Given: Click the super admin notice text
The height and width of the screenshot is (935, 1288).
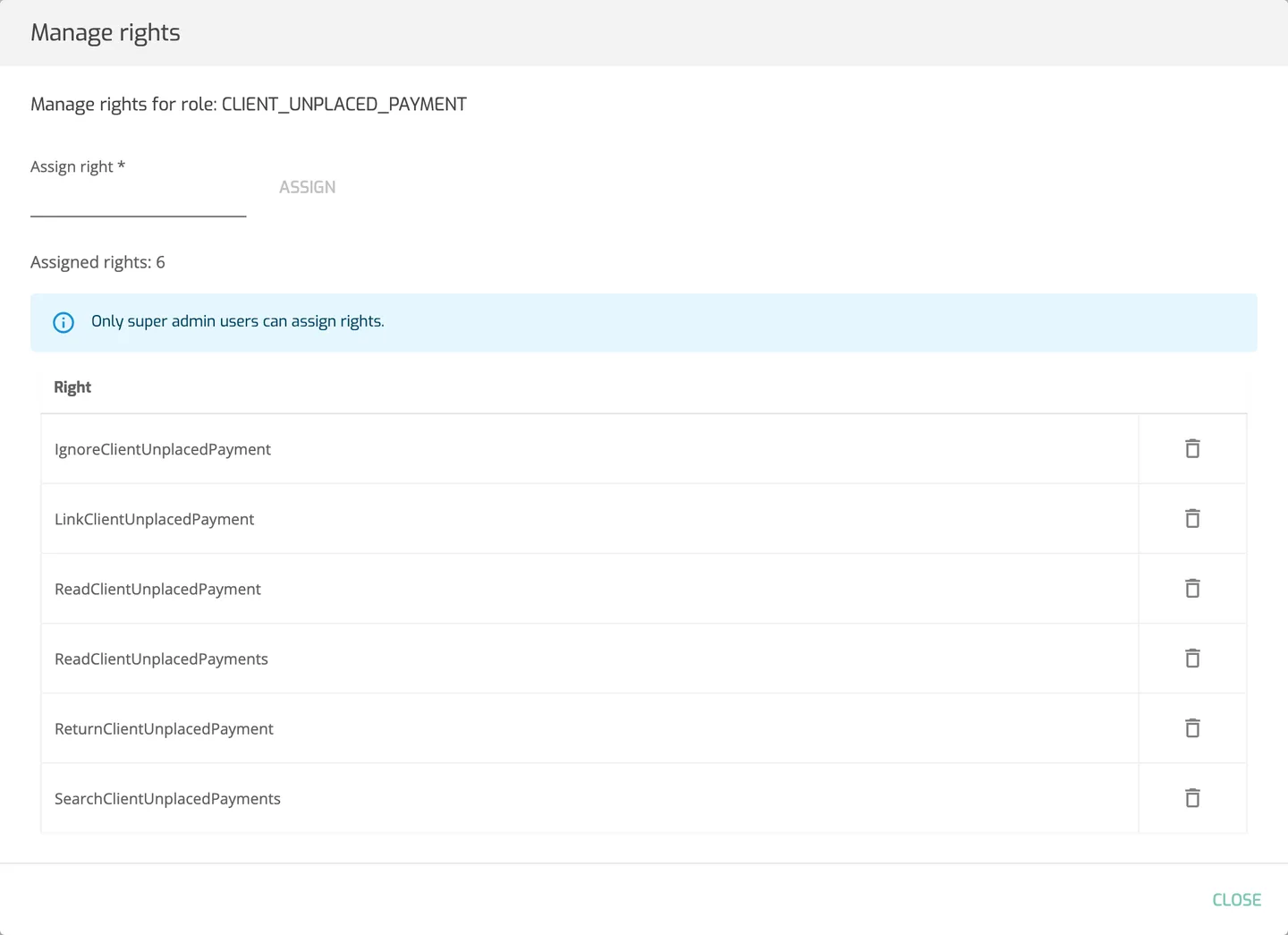Looking at the screenshot, I should (238, 321).
